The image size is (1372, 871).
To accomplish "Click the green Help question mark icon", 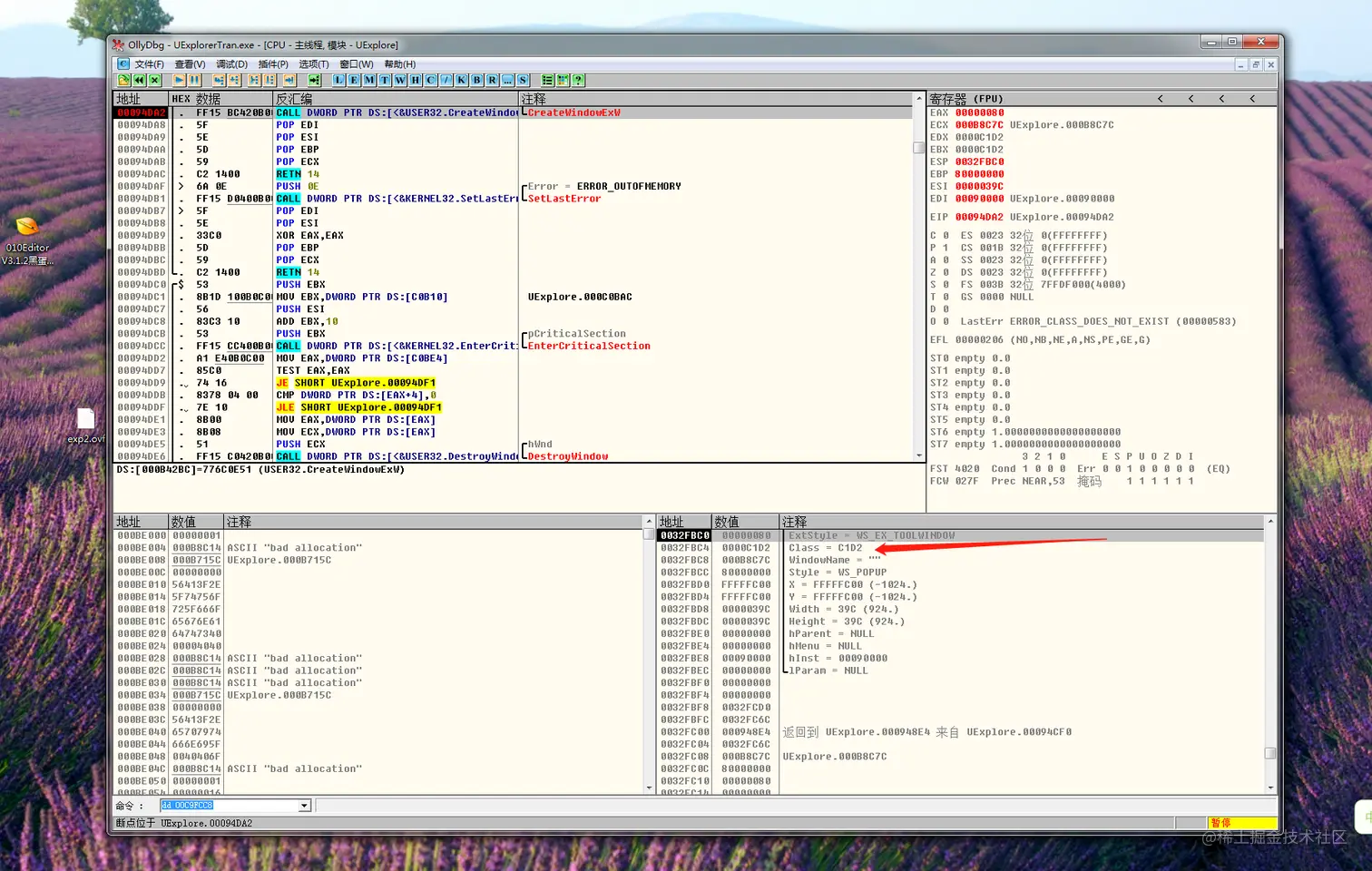I will (x=578, y=80).
